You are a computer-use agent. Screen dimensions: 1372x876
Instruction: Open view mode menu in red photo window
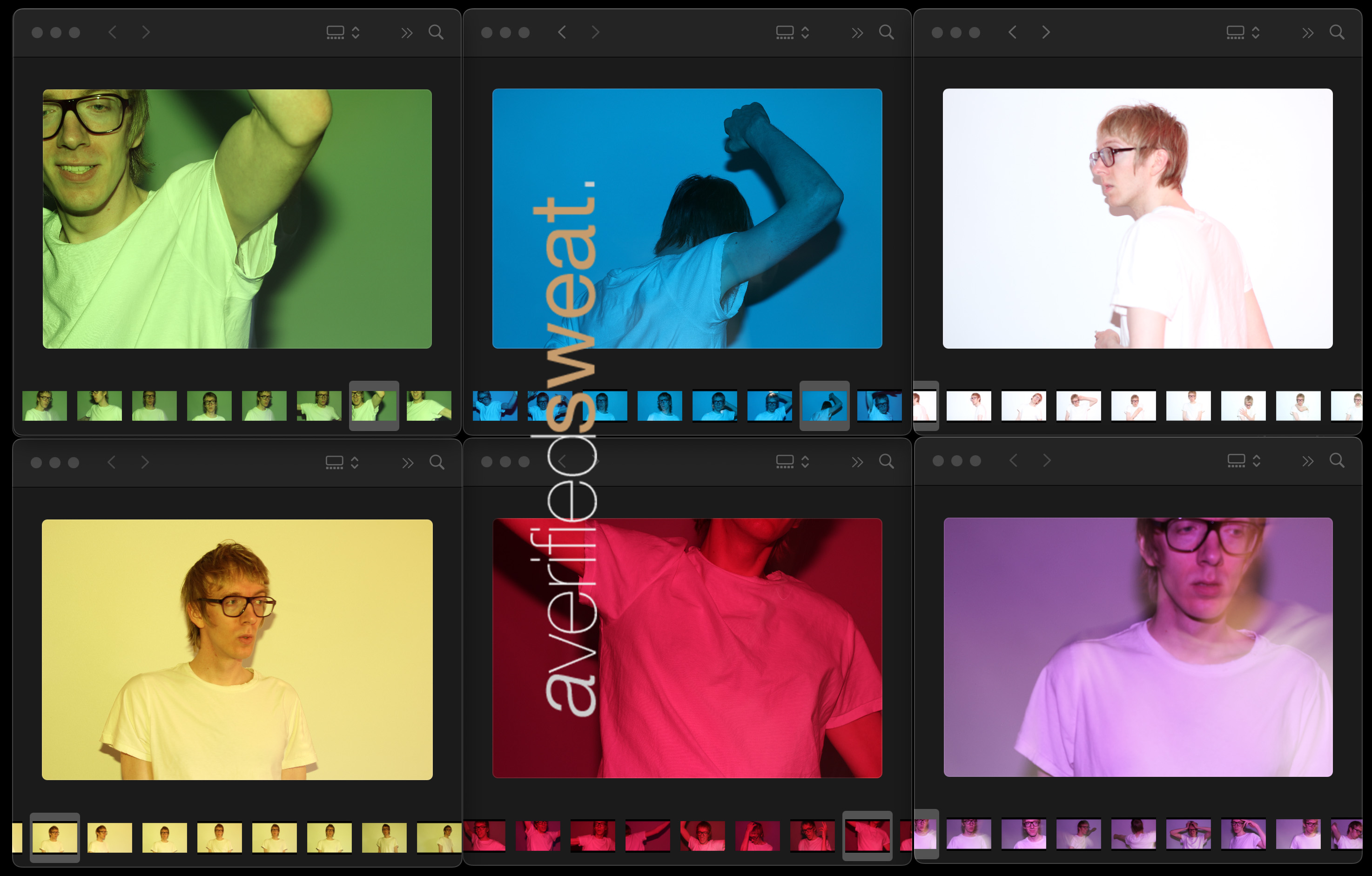(792, 462)
